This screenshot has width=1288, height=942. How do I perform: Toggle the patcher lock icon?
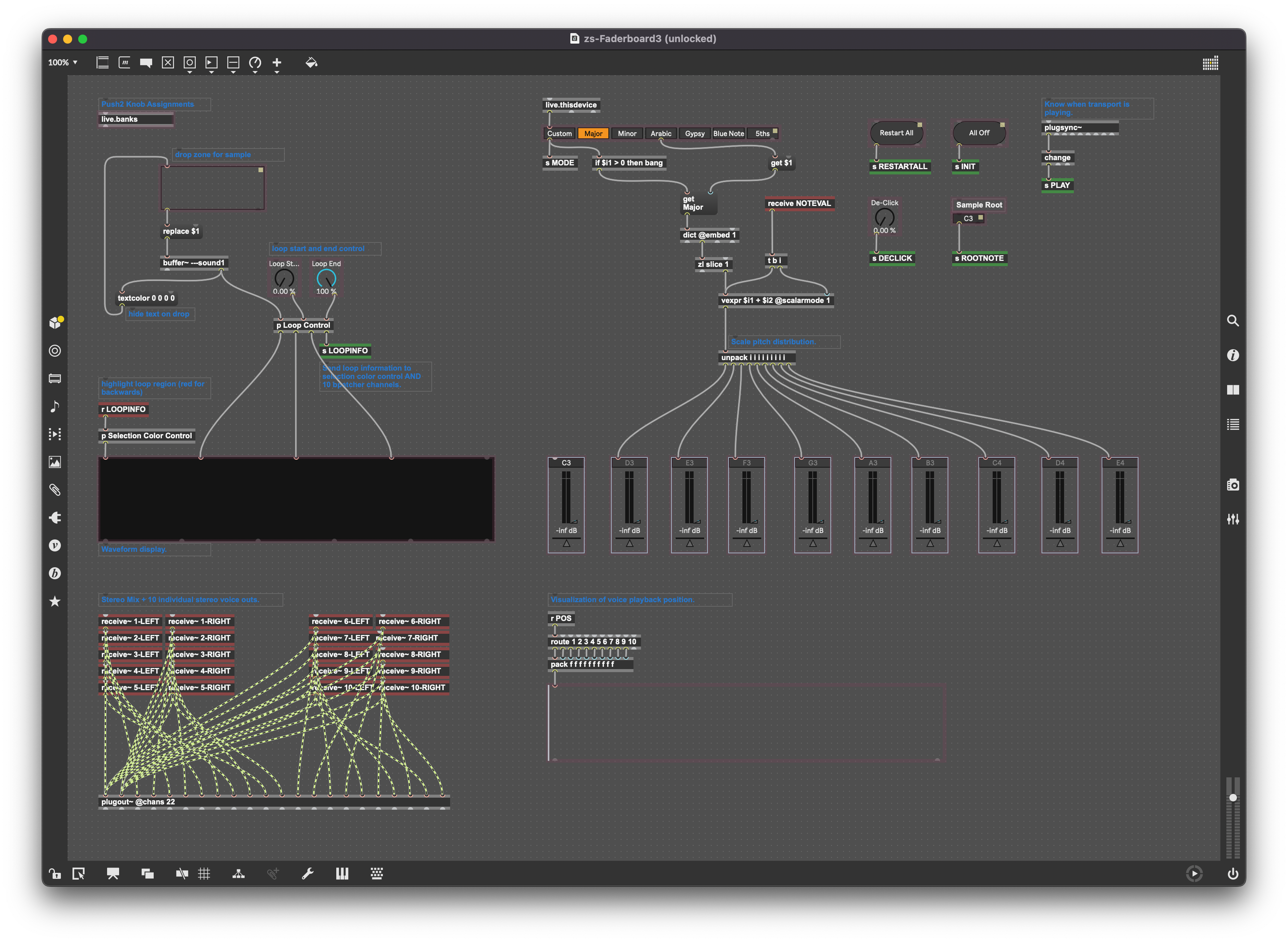point(55,874)
